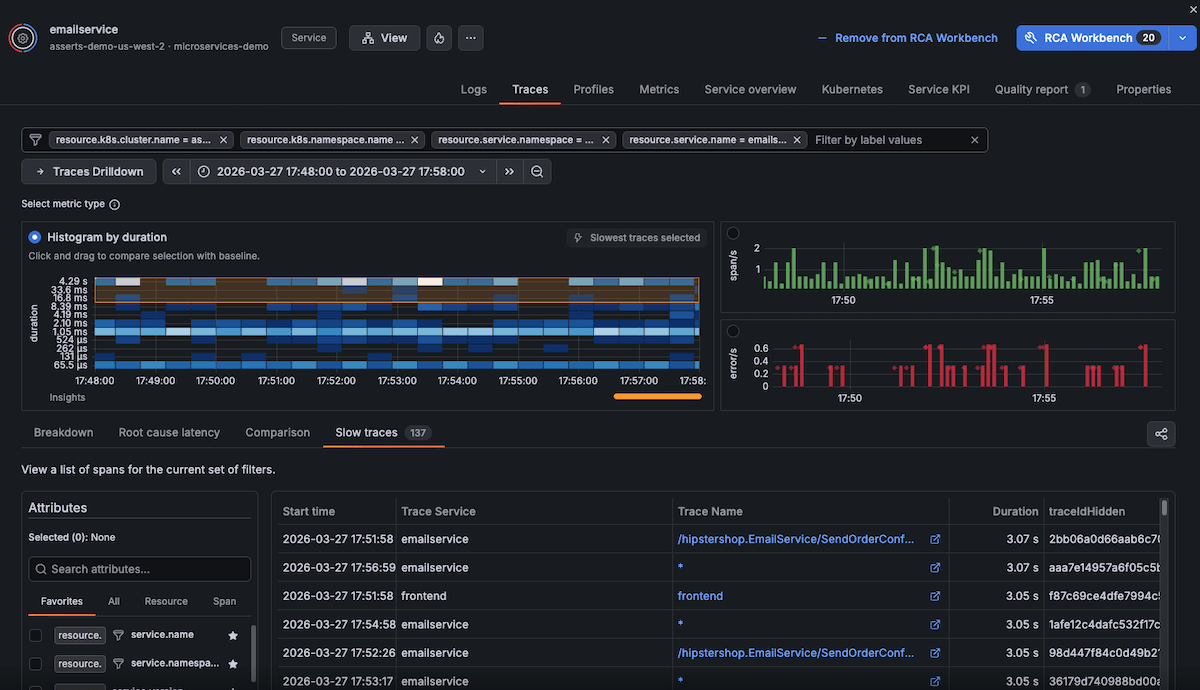Open the time range picker dropdown
1200x690 pixels.
coord(340,172)
